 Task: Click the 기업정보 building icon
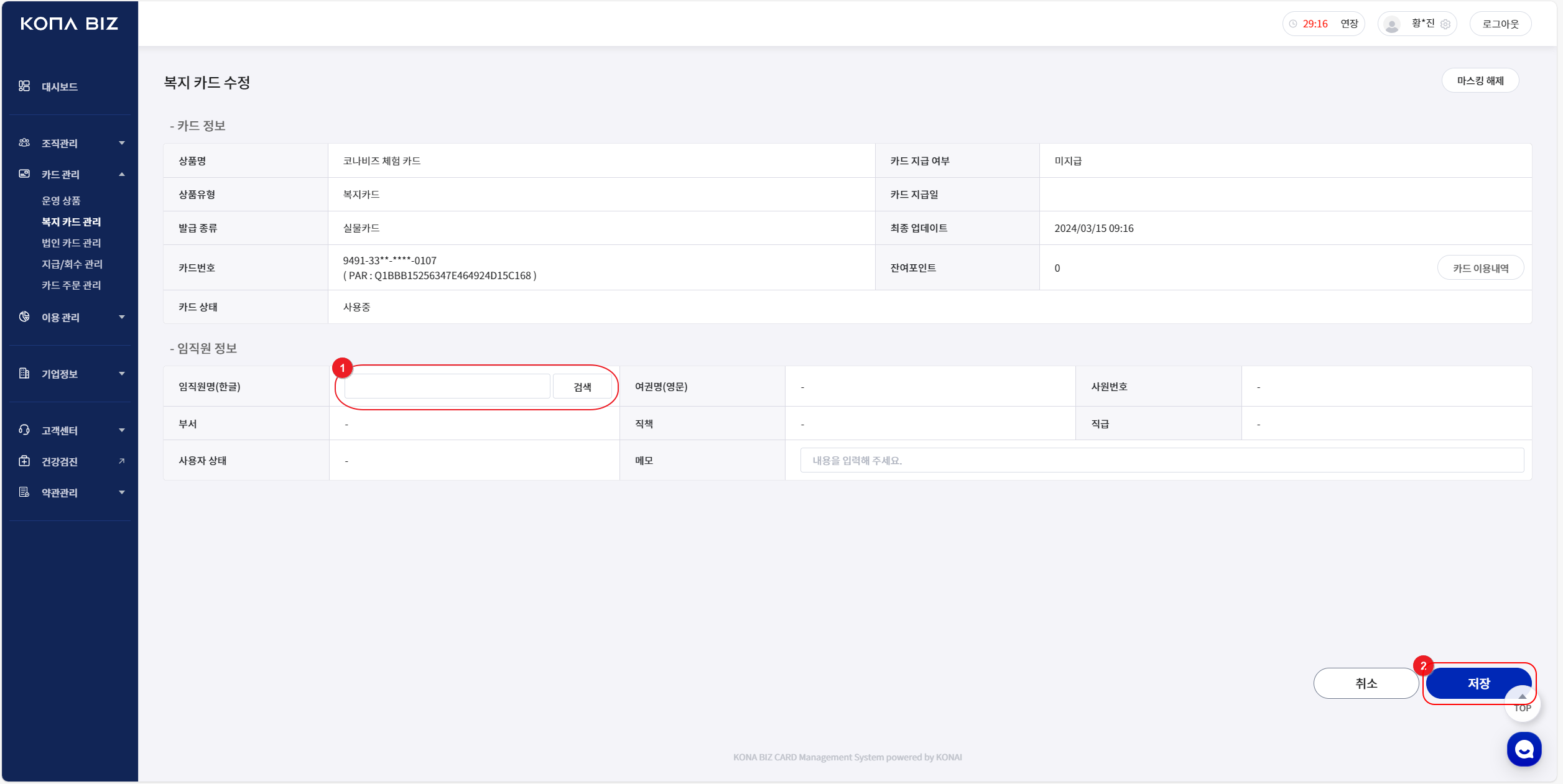pos(24,374)
